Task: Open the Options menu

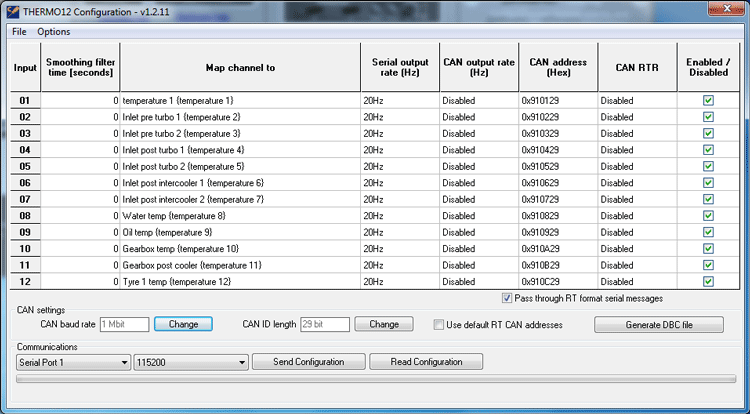Action: (54, 31)
